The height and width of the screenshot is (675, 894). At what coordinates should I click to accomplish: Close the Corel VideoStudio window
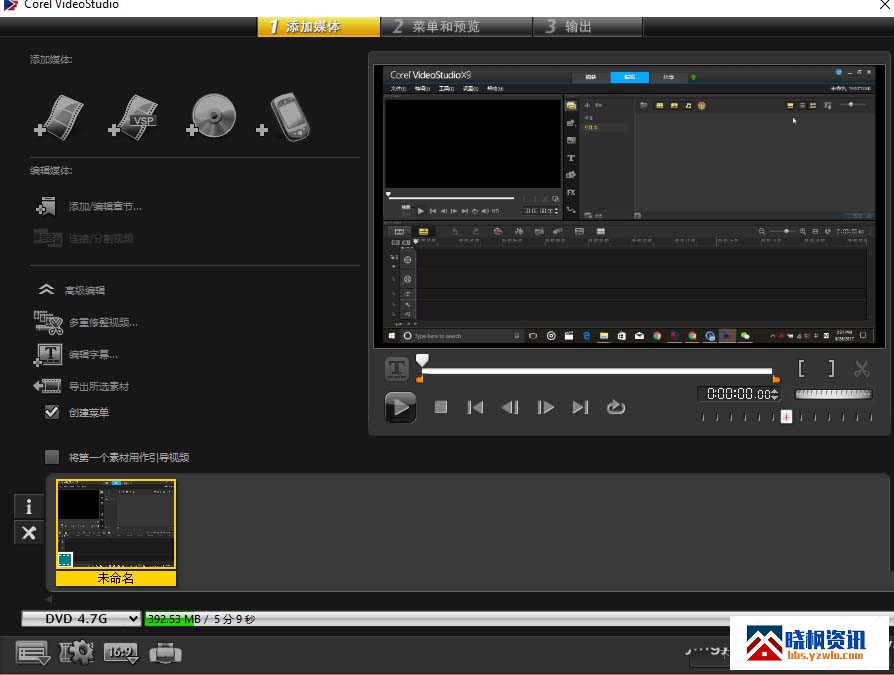[x=884, y=5]
